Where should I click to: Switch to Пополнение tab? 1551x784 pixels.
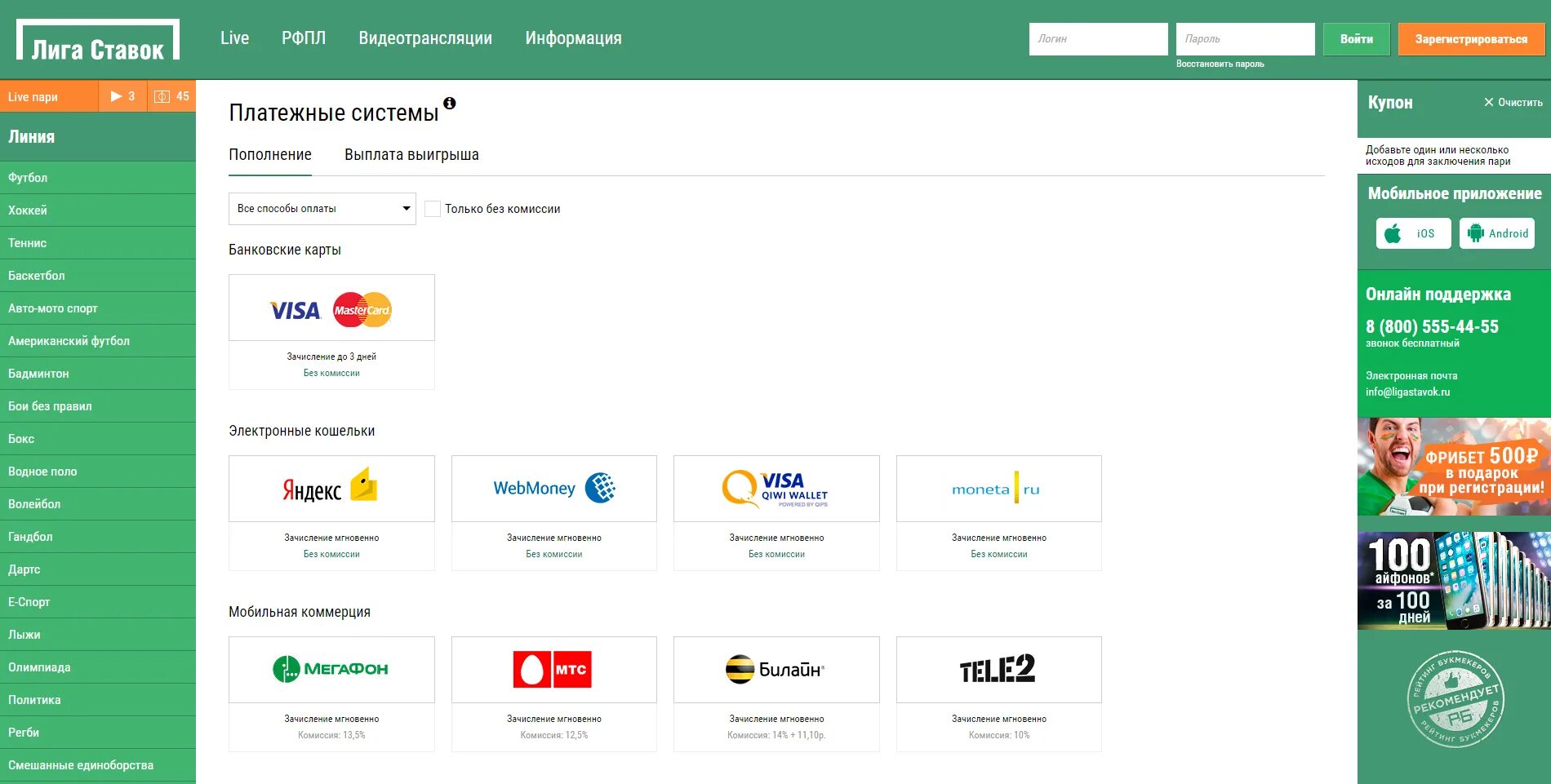click(x=270, y=155)
